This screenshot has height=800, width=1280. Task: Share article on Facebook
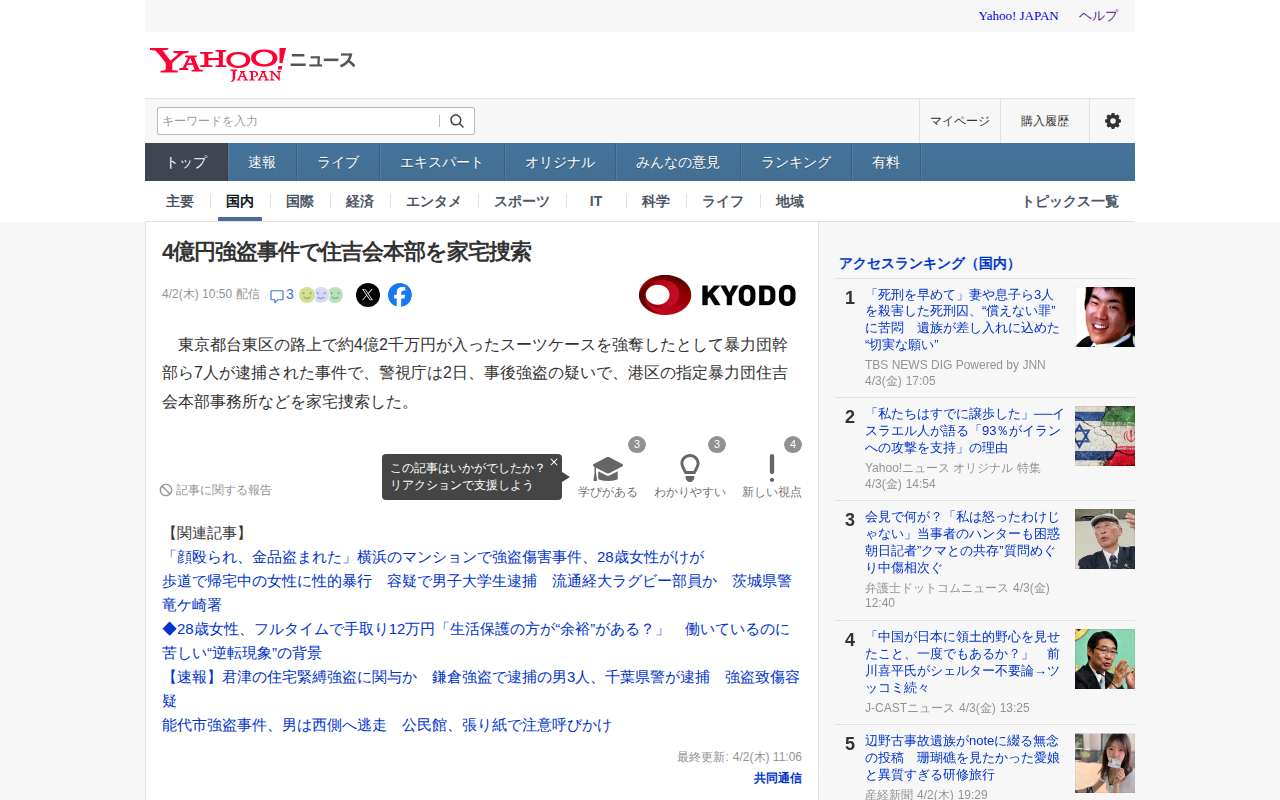(x=400, y=295)
